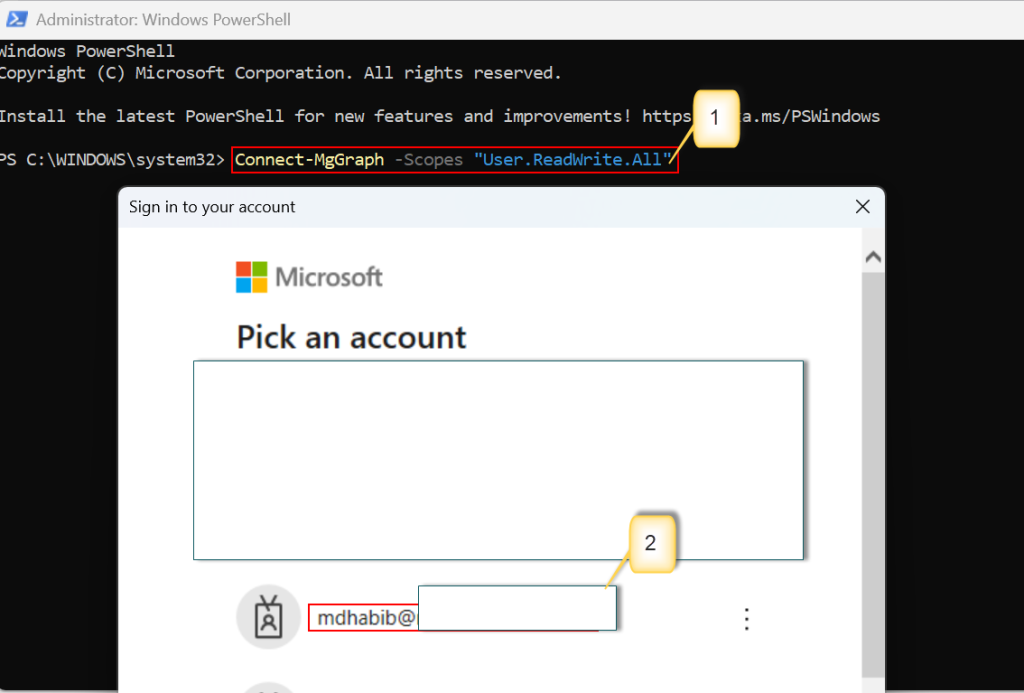This screenshot has height=693, width=1024.
Task: Click the "Administrator: Windows PowerShell" window title
Action: 164,19
